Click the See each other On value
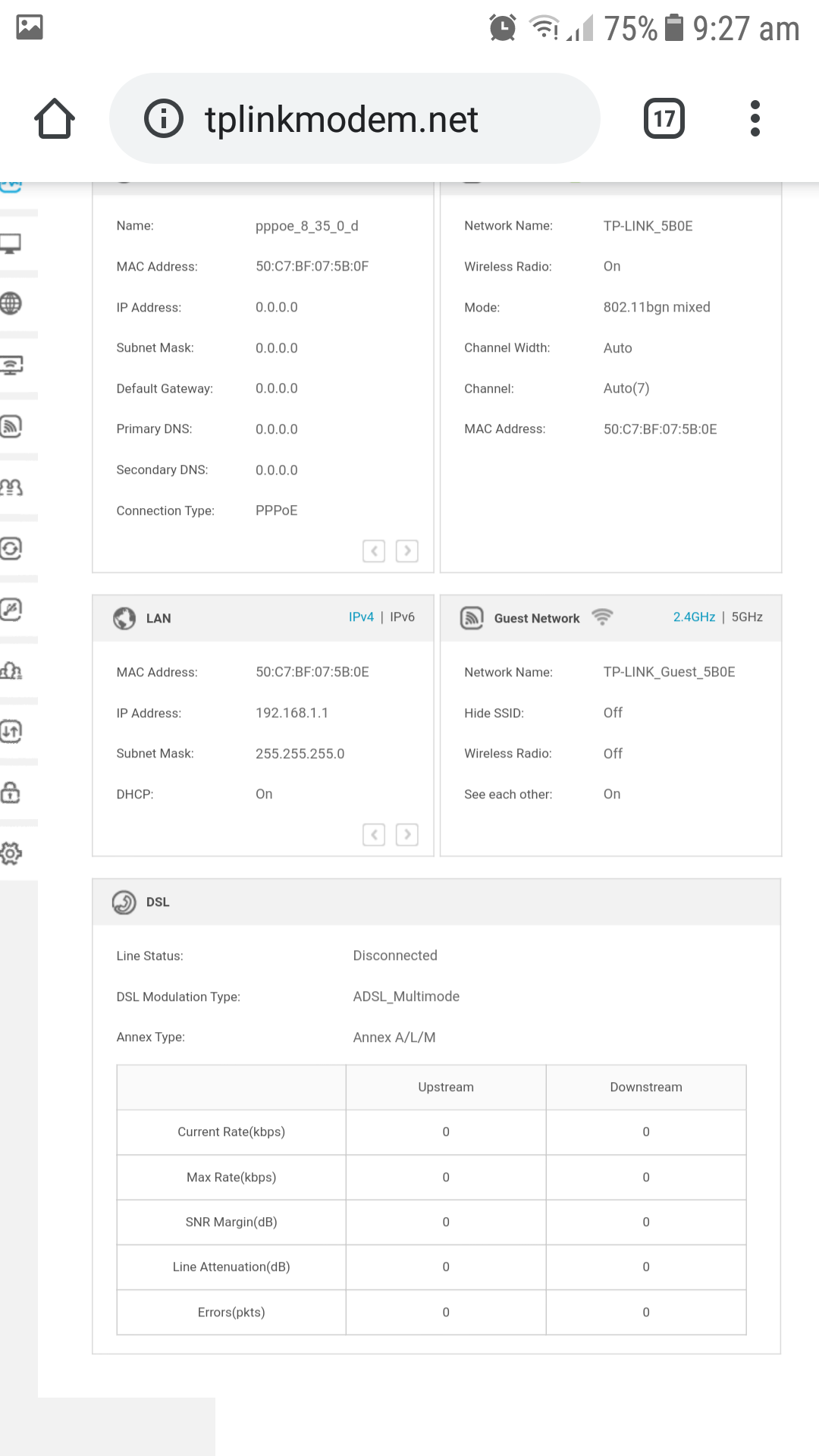819x1456 pixels. [612, 794]
